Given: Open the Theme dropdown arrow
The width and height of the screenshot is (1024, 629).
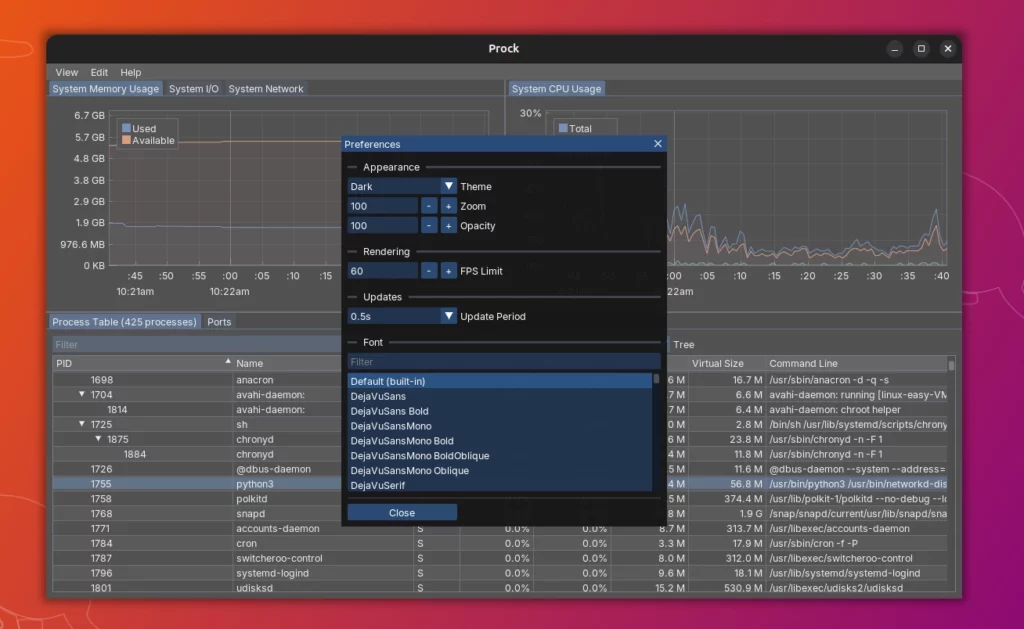Looking at the screenshot, I should click(448, 186).
